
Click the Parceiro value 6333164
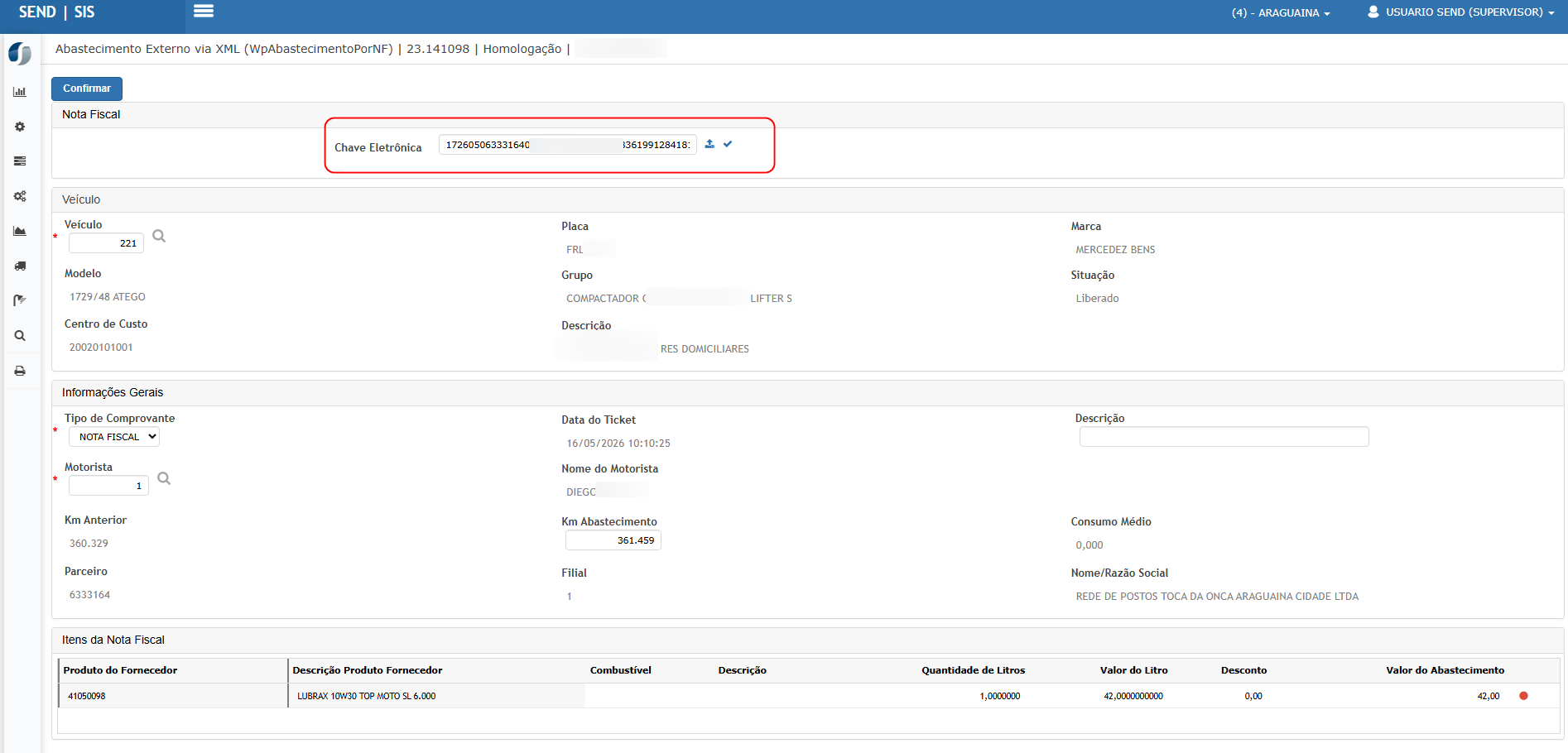pyautogui.click(x=89, y=595)
